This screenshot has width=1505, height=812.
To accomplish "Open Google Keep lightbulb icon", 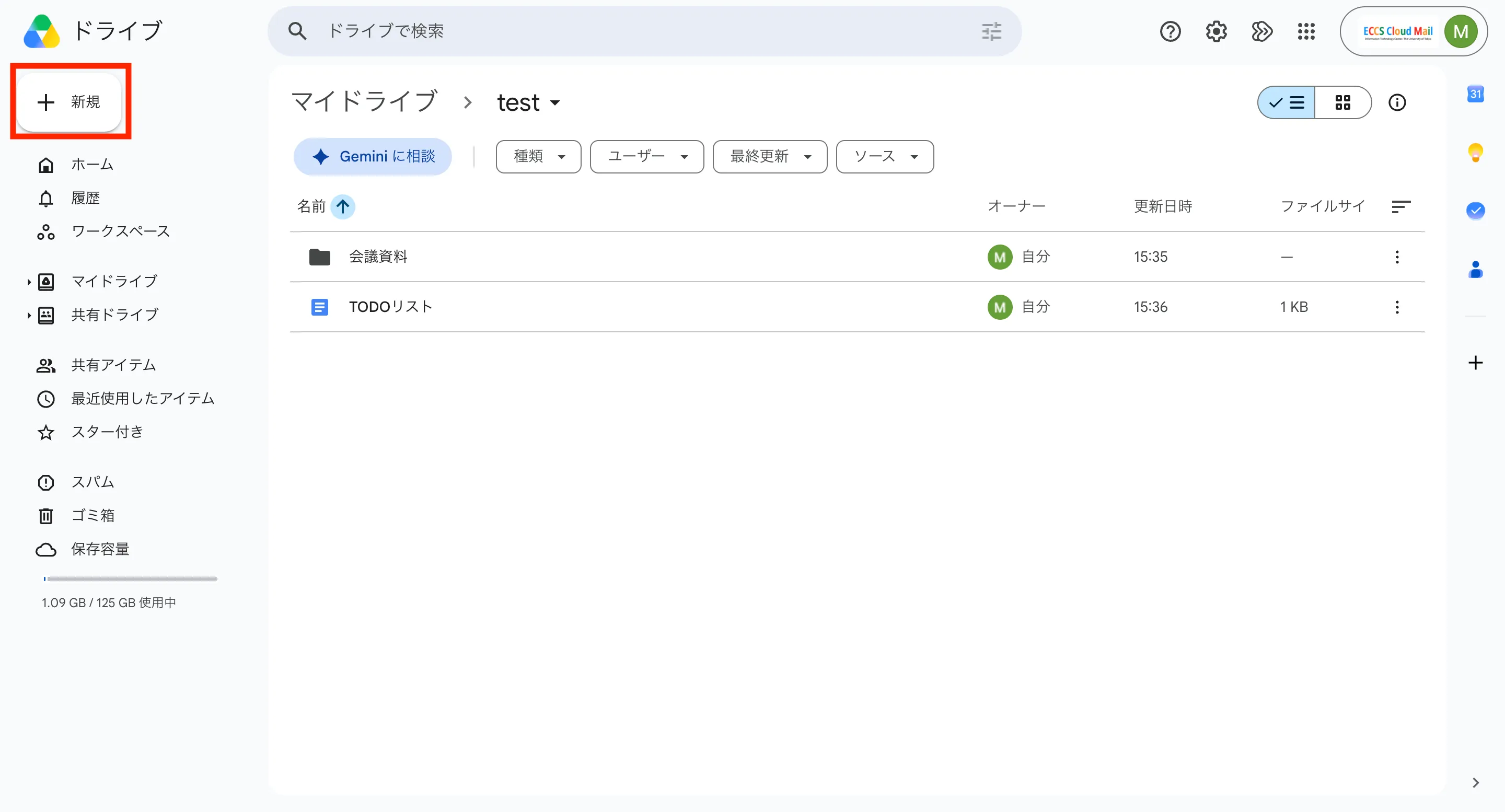I will [1476, 153].
